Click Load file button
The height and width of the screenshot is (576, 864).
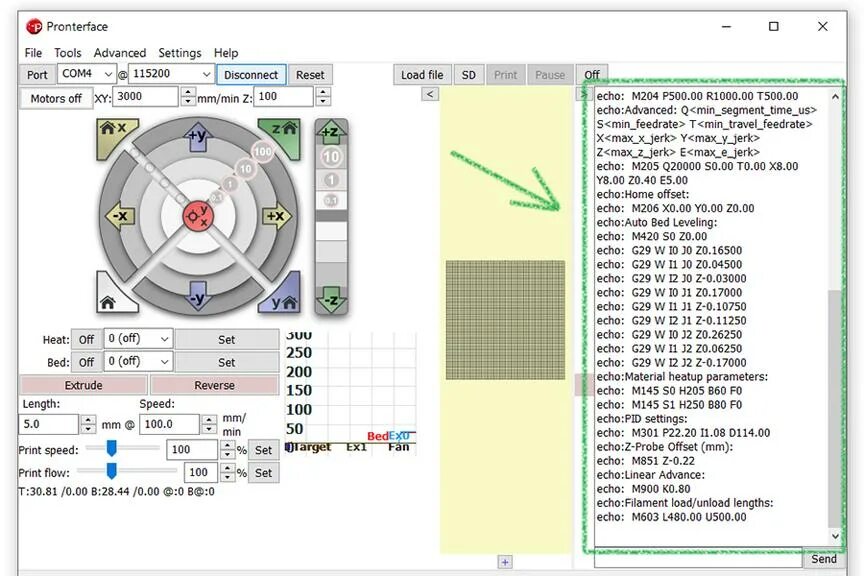point(422,75)
